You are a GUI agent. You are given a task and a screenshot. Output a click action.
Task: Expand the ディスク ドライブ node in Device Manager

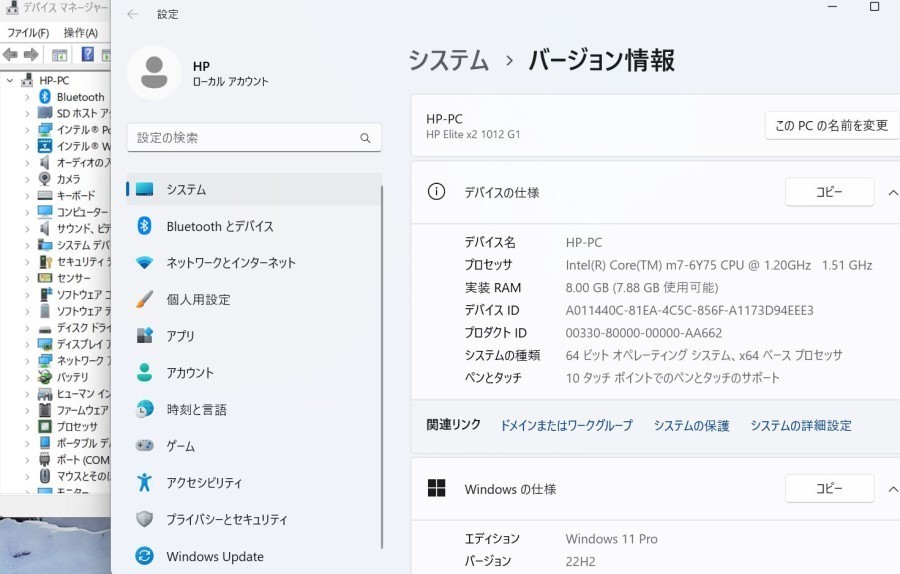pos(27,328)
